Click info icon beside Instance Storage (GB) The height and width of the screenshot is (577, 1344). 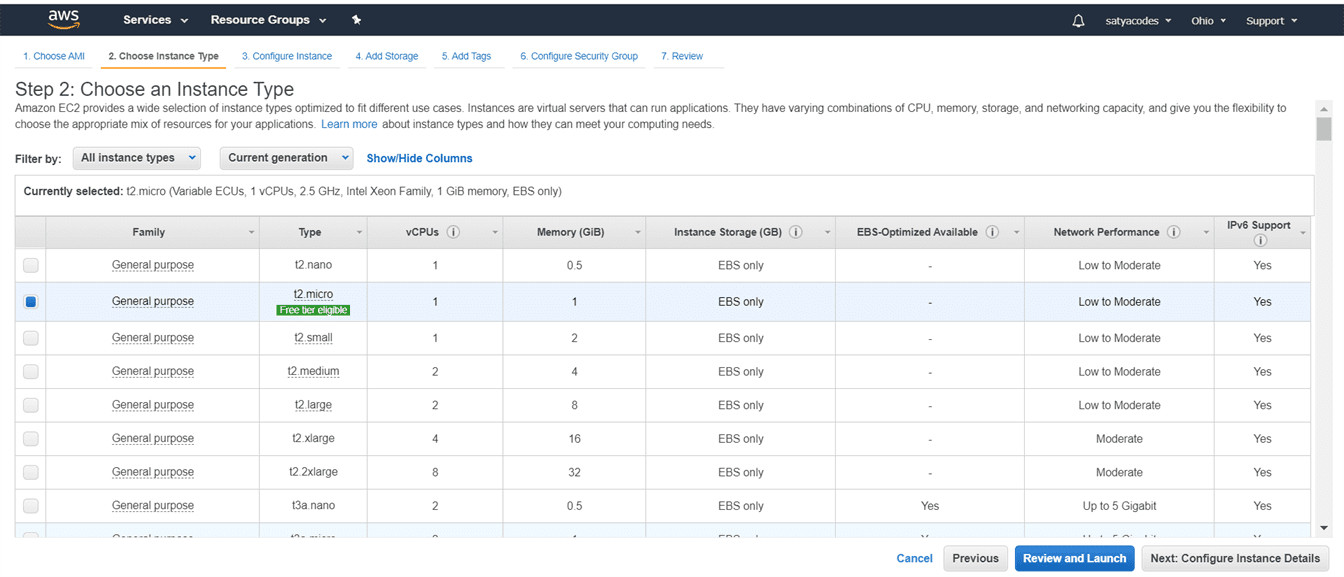pos(796,232)
